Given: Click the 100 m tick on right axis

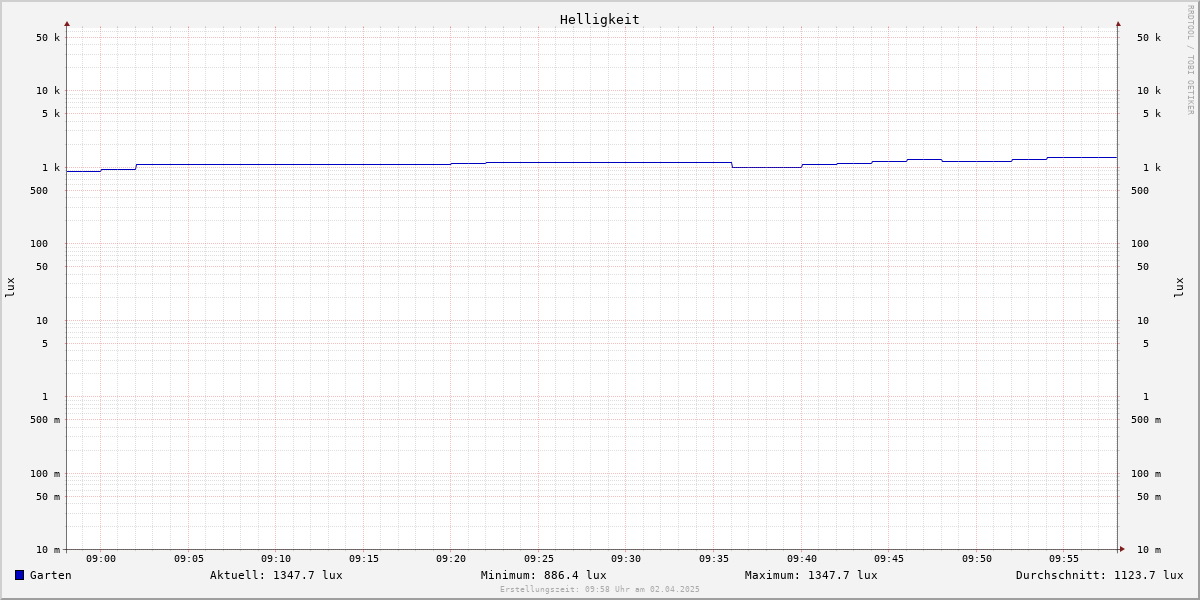Looking at the screenshot, I should click(1146, 474).
